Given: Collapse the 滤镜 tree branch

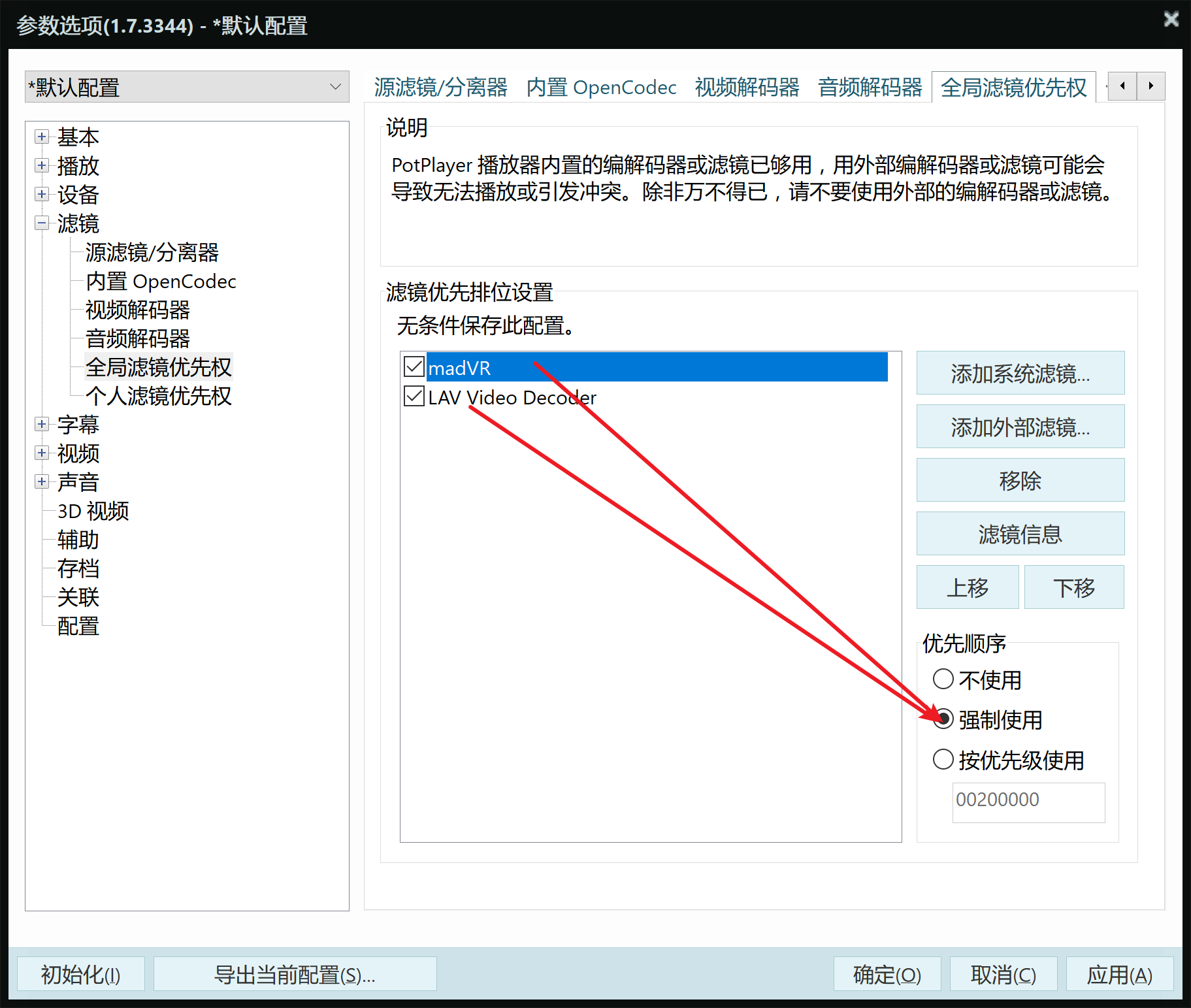Looking at the screenshot, I should pyautogui.click(x=41, y=223).
